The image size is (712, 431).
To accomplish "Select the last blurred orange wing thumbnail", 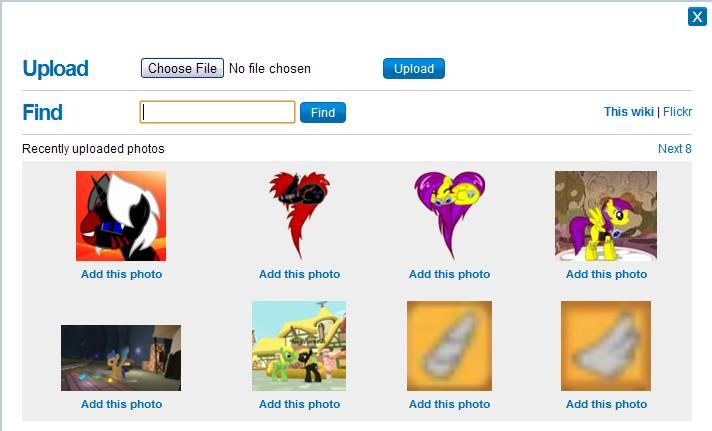I will [x=606, y=346].
